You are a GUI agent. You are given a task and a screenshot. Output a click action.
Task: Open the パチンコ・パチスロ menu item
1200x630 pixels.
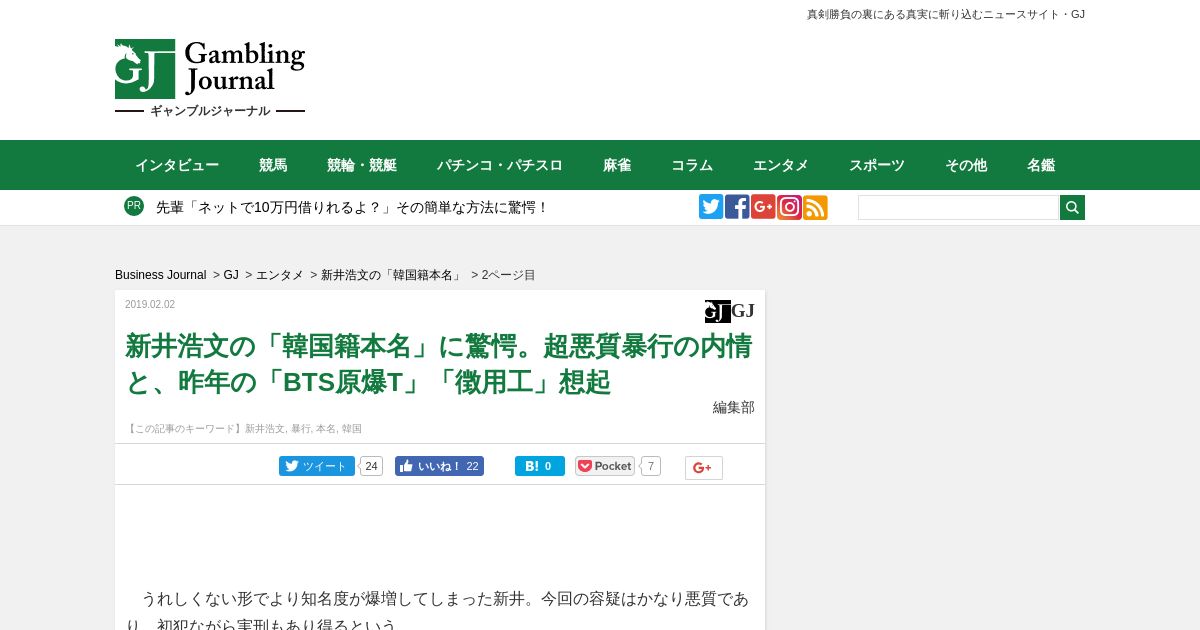pos(500,165)
